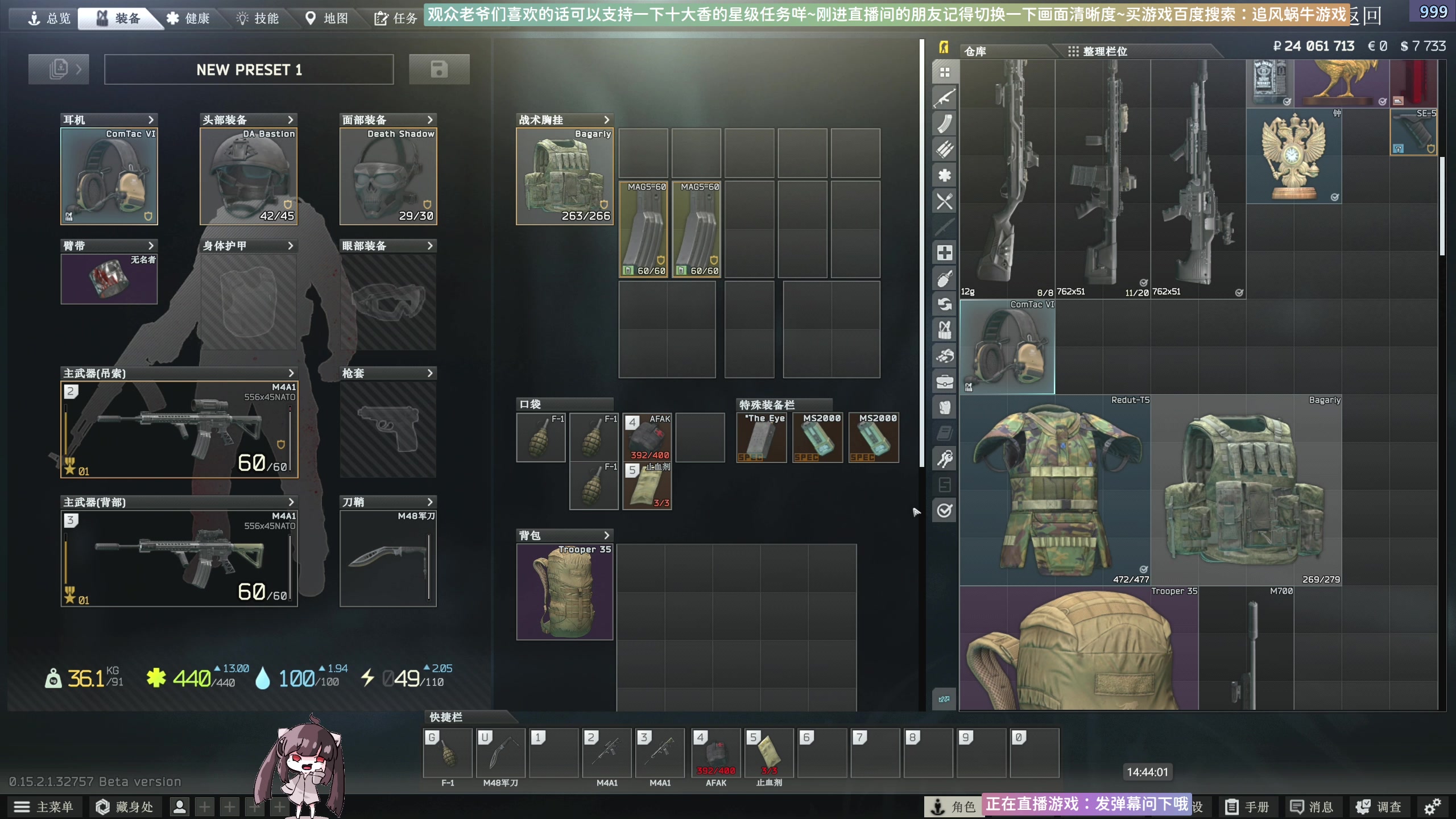Filter stash by body armor vest icon
Image resolution: width=1456 pixels, height=819 pixels.
945,407
